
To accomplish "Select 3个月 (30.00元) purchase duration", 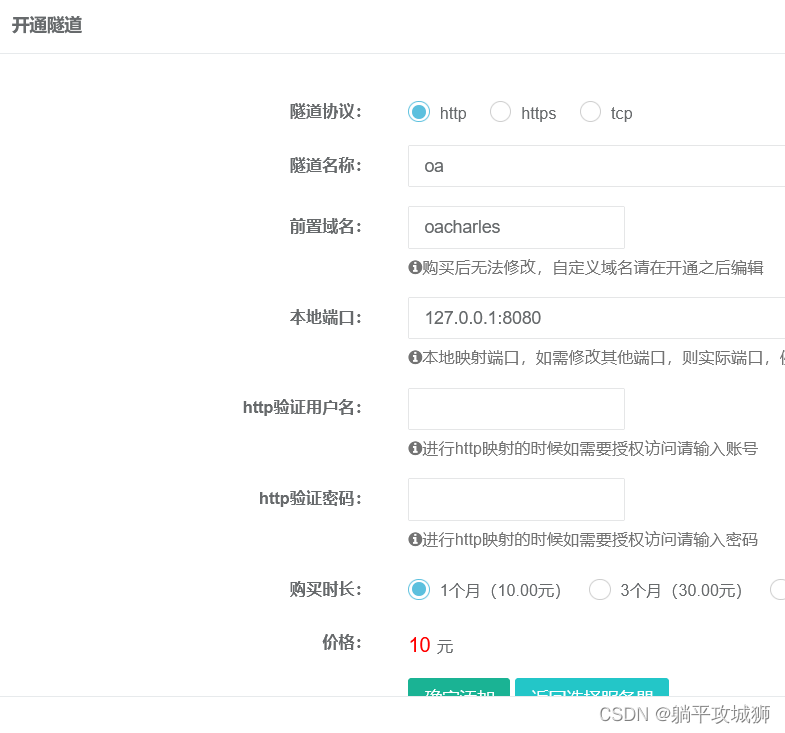I will 599,589.
